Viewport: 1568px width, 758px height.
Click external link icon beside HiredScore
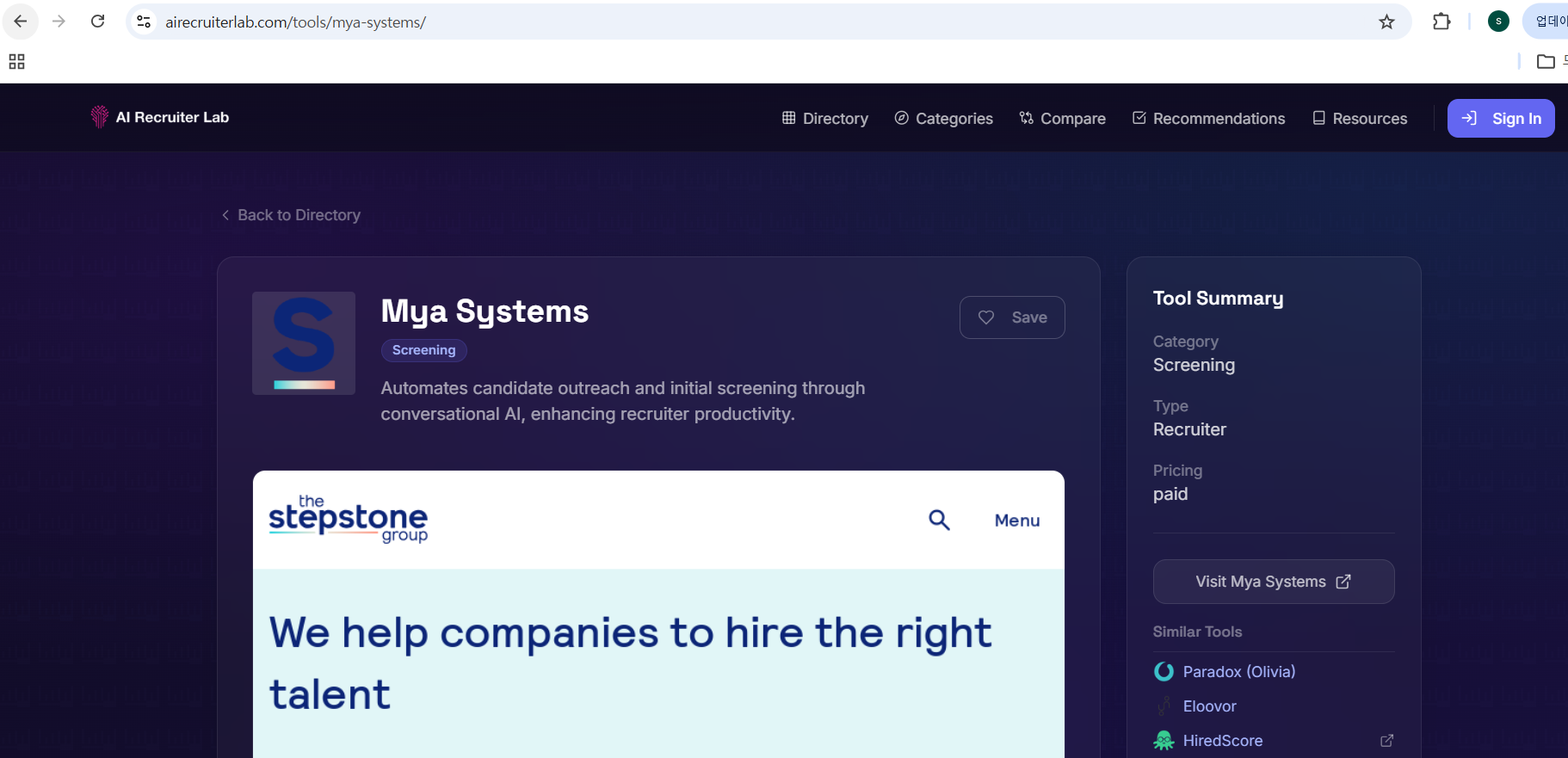1386,741
